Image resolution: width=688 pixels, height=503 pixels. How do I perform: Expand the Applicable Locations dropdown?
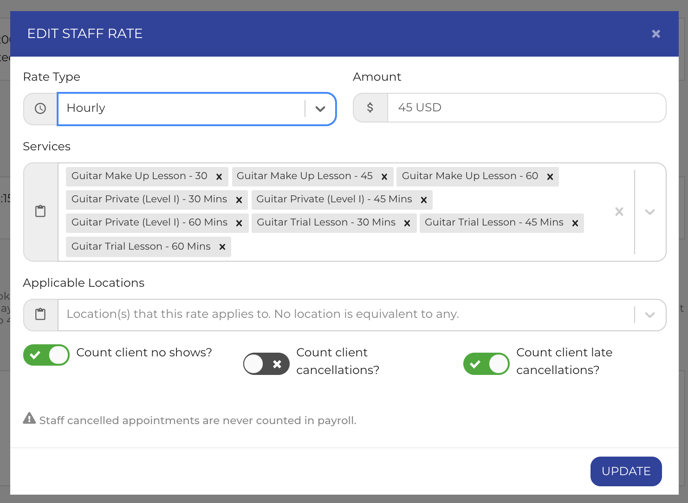coord(650,315)
